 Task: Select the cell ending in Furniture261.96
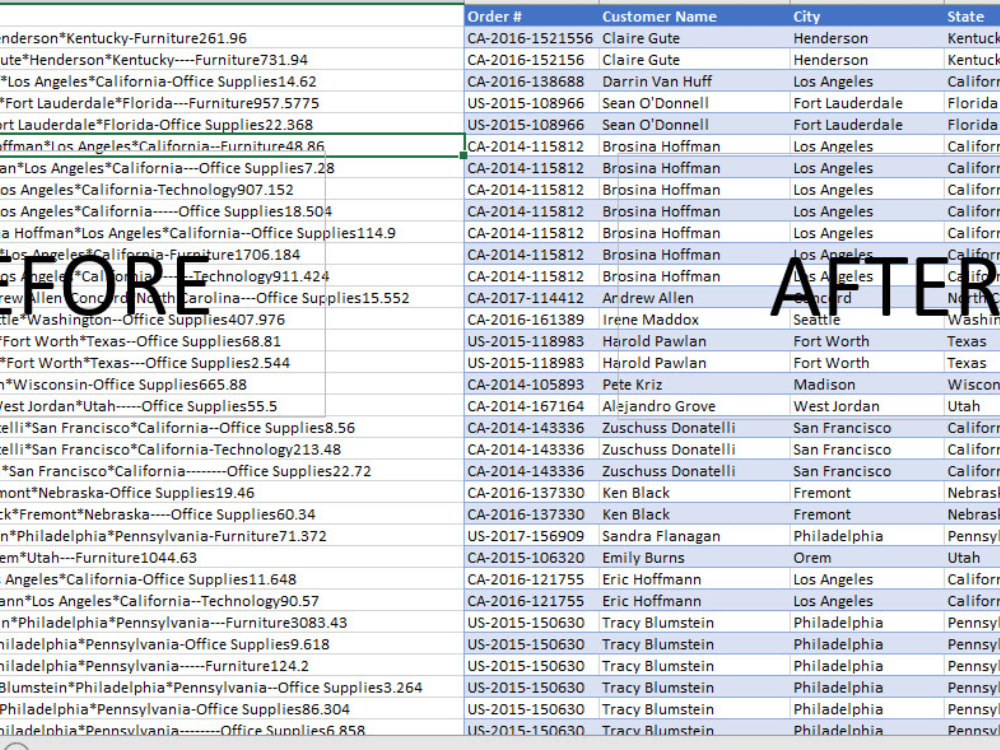[232, 38]
